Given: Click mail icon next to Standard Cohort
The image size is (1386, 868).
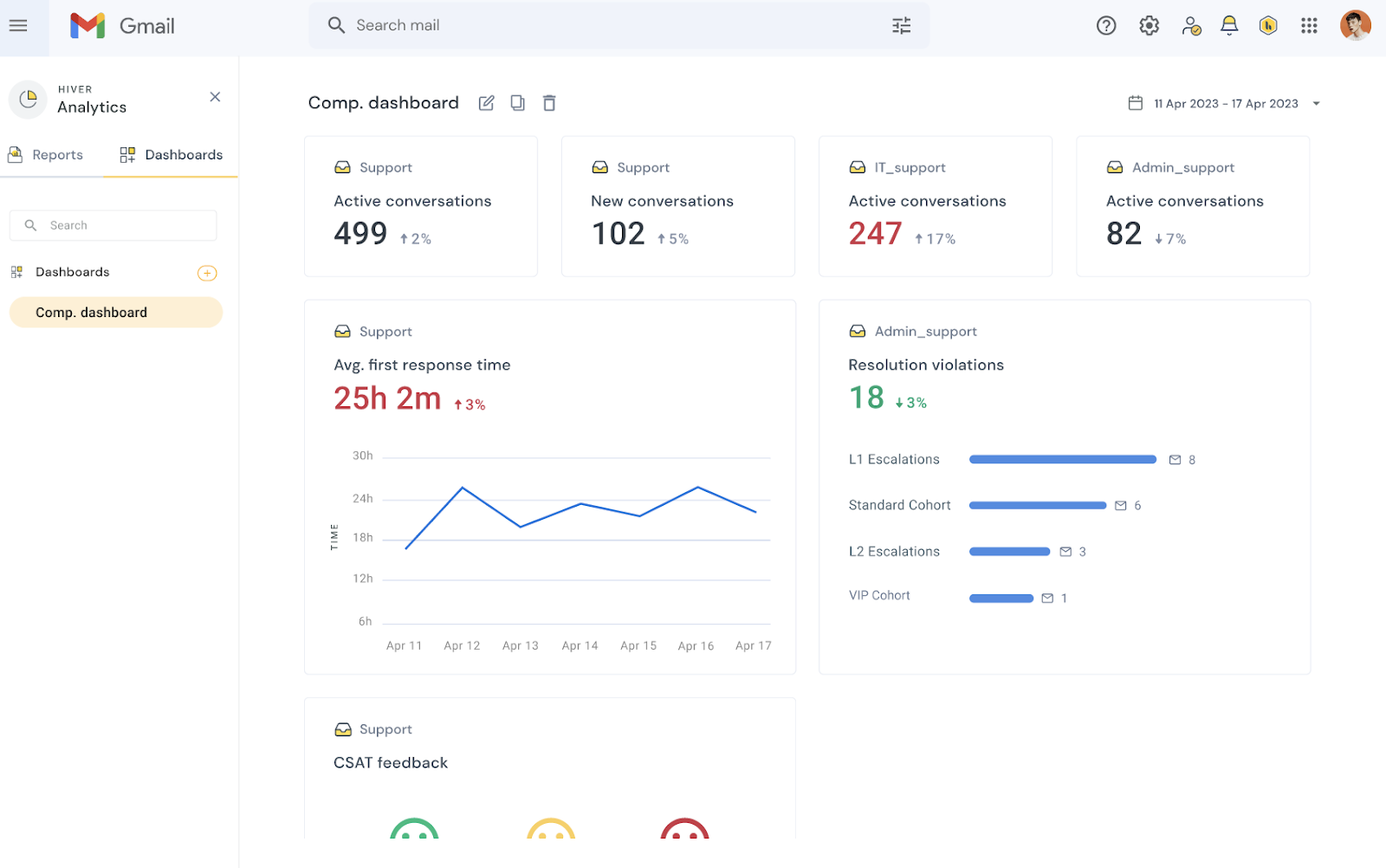Looking at the screenshot, I should click(1121, 506).
